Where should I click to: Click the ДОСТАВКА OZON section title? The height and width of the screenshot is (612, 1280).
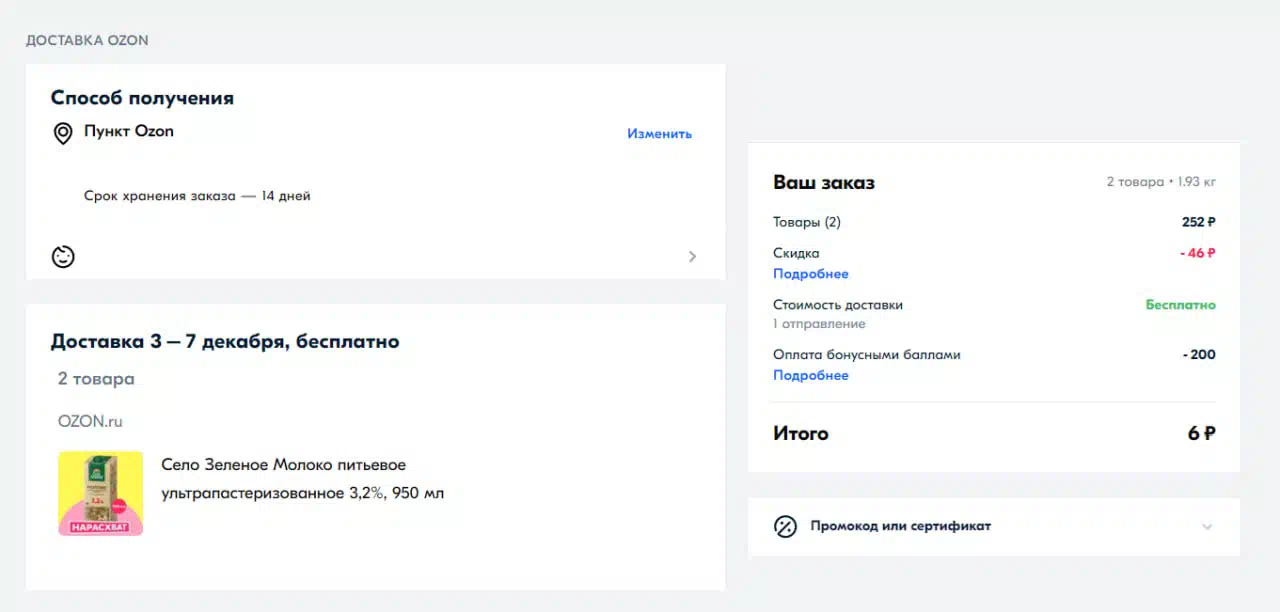pyautogui.click(x=87, y=41)
